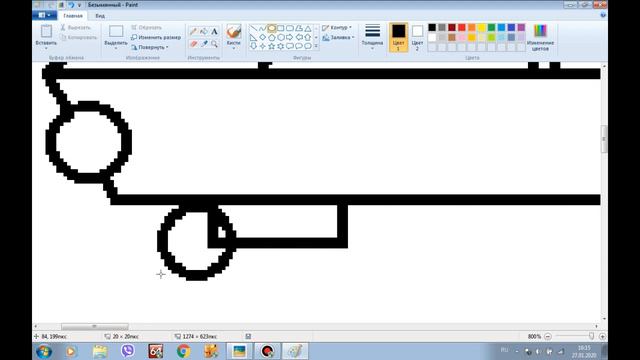Click the Paste (Вставить) clipboard icon
Viewport: 640px width, 360px height.
[46, 31]
